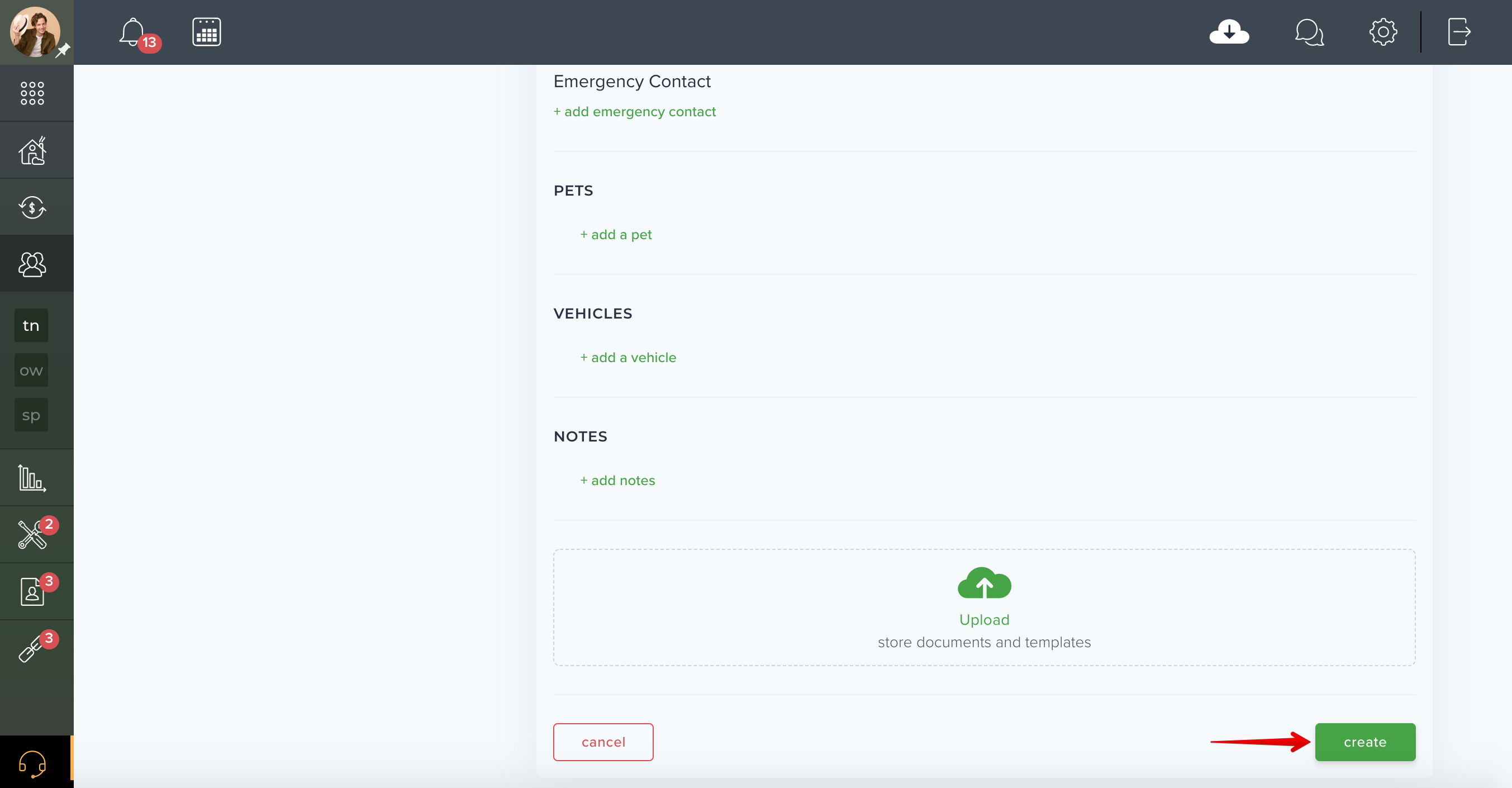Click the Upload cloud icon
Image resolution: width=1512 pixels, height=788 pixels.
985,582
